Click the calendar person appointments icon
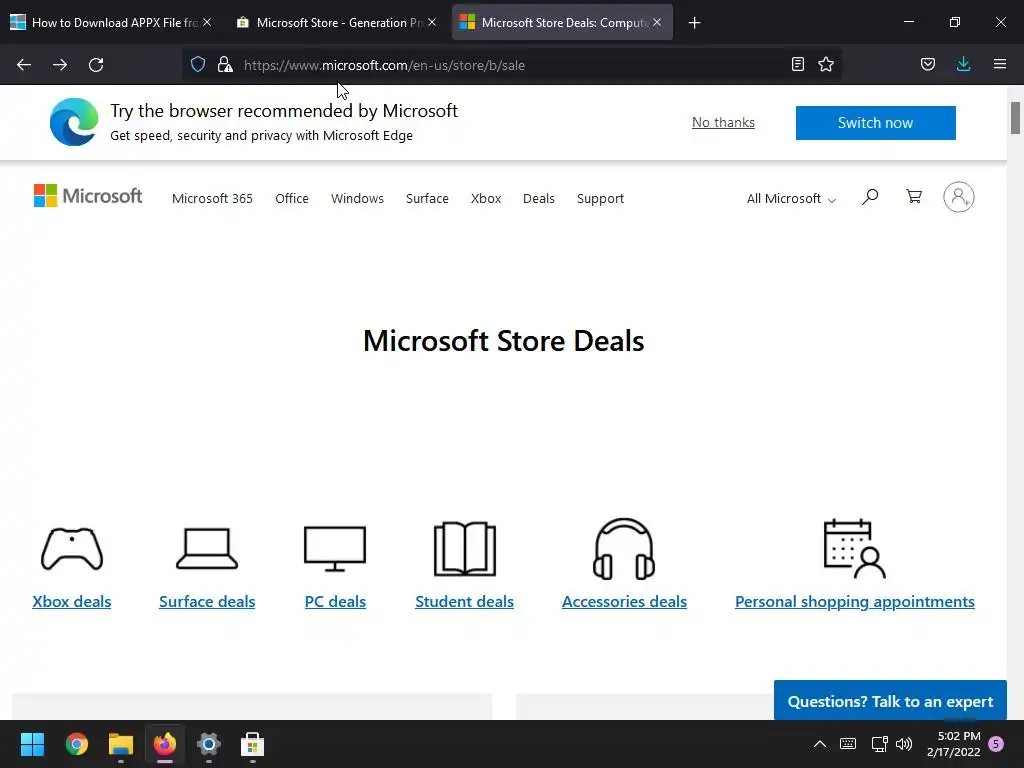Image resolution: width=1024 pixels, height=768 pixels. pos(855,549)
